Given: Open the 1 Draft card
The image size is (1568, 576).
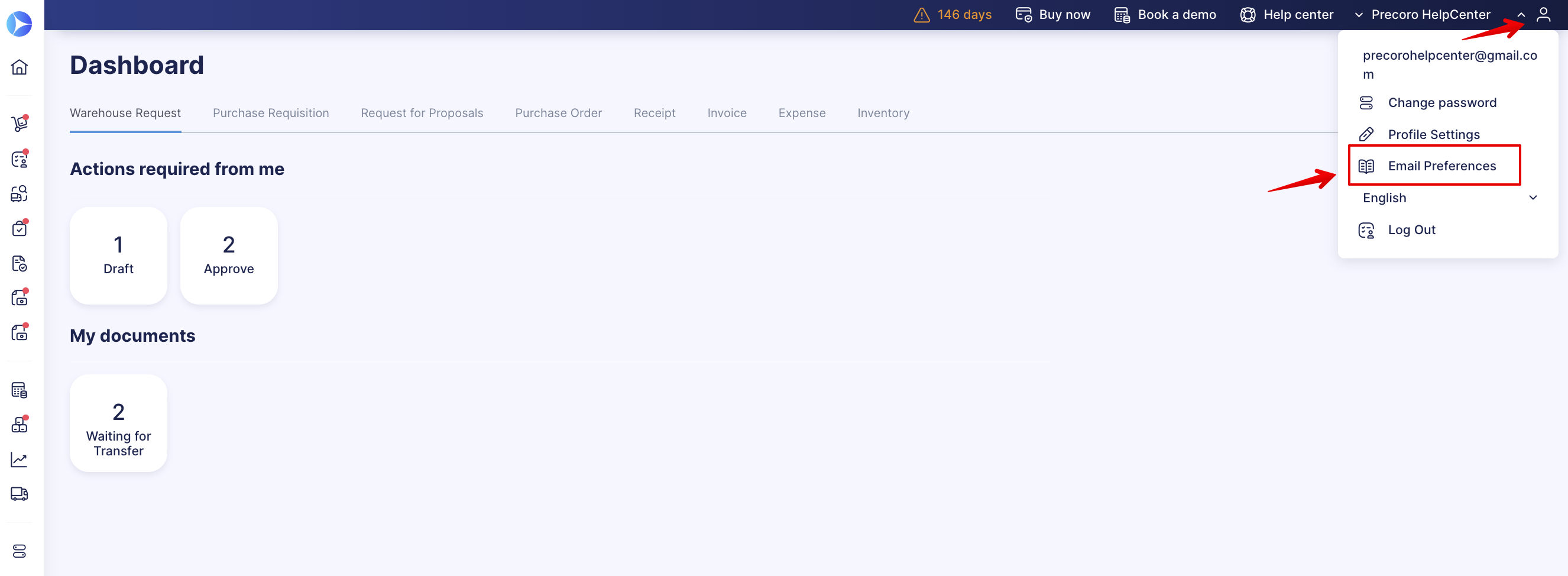Looking at the screenshot, I should tap(119, 255).
